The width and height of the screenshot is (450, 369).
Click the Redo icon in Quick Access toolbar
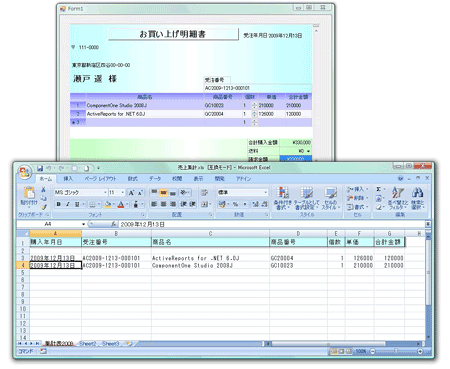click(61, 168)
